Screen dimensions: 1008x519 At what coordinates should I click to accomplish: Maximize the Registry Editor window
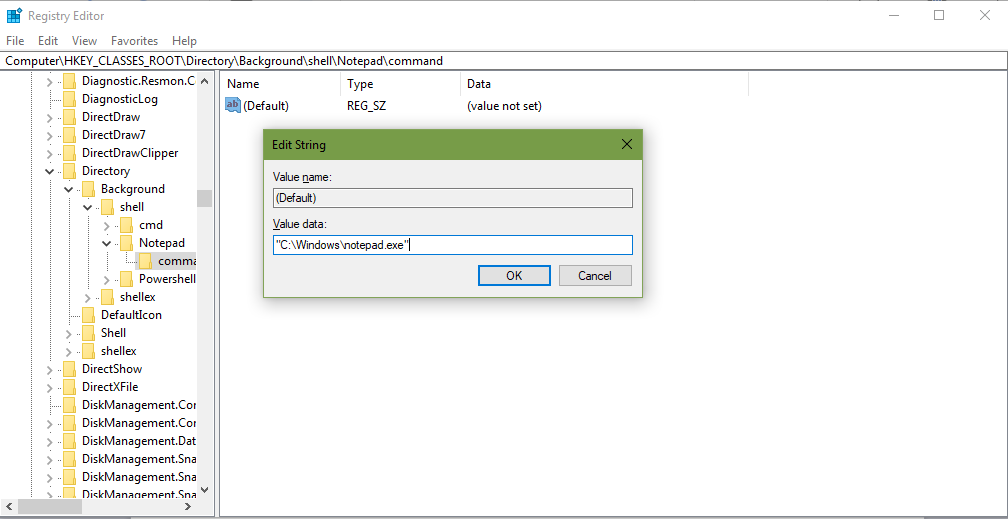pyautogui.click(x=939, y=15)
